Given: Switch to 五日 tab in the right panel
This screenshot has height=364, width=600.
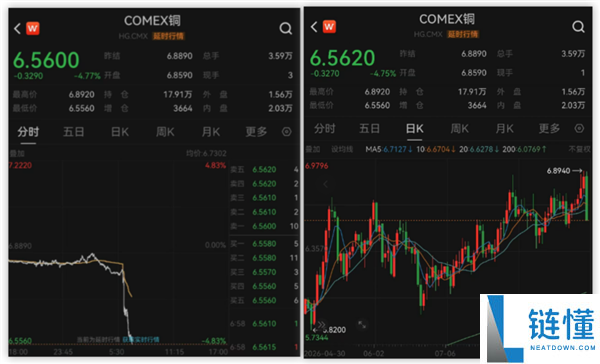Looking at the screenshot, I should click(x=369, y=129).
